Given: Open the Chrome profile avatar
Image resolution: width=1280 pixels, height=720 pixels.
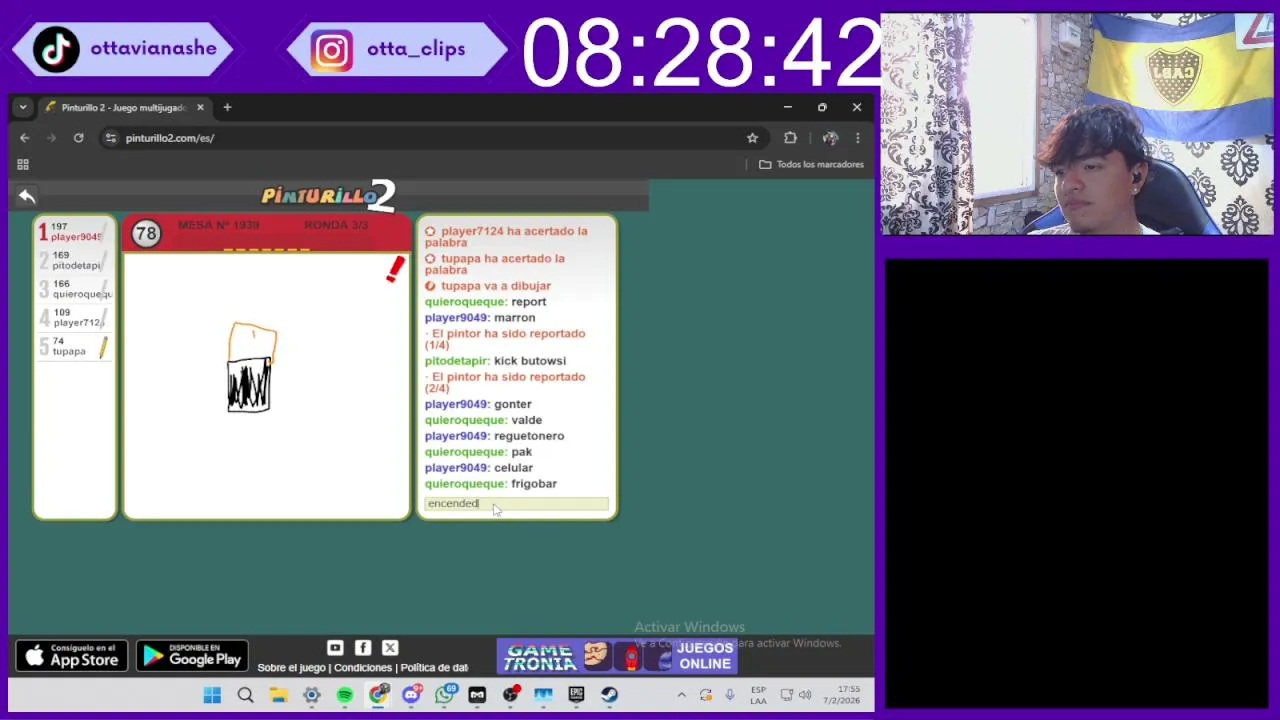Looking at the screenshot, I should [x=830, y=138].
